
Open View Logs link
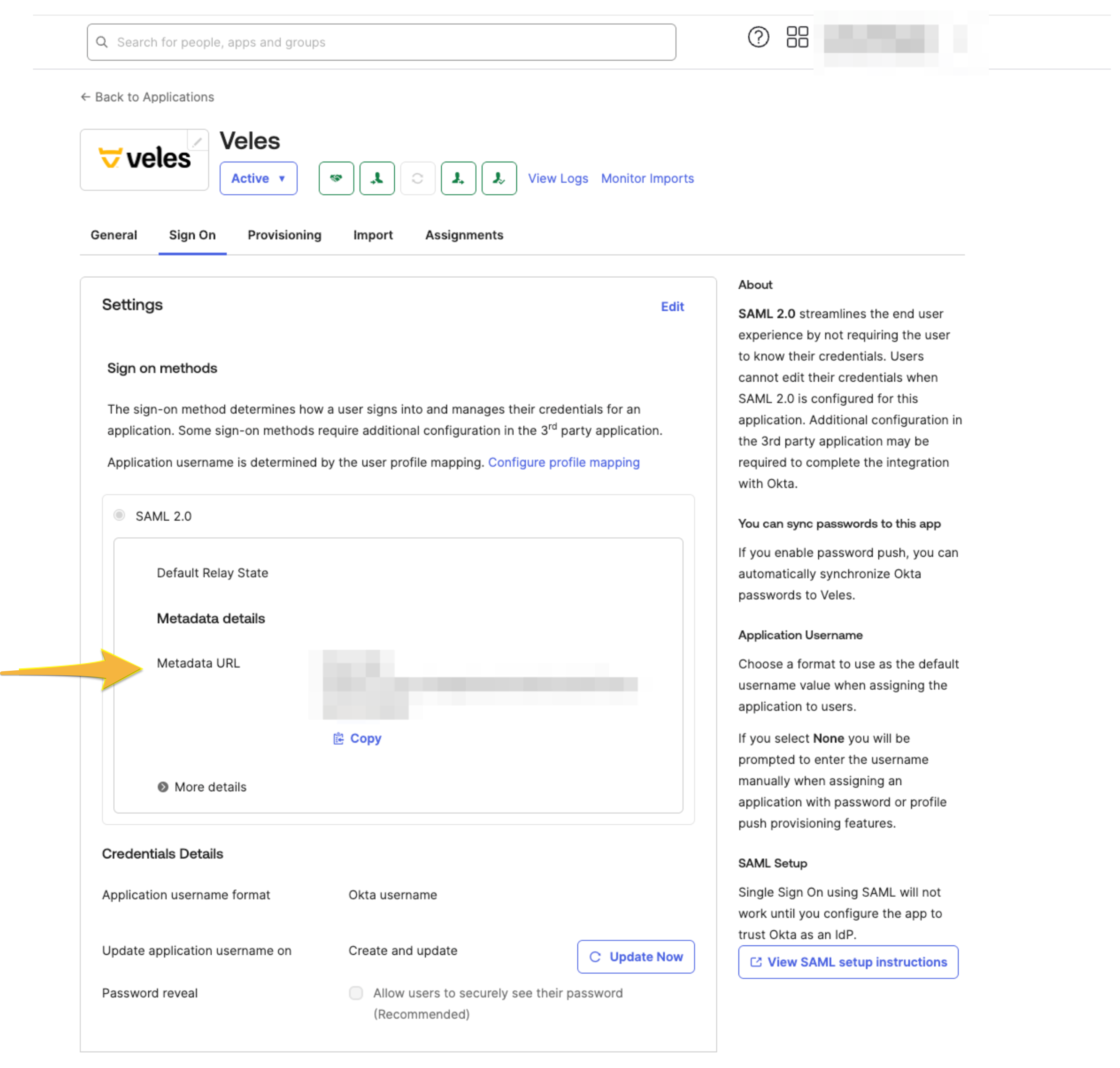(x=558, y=178)
